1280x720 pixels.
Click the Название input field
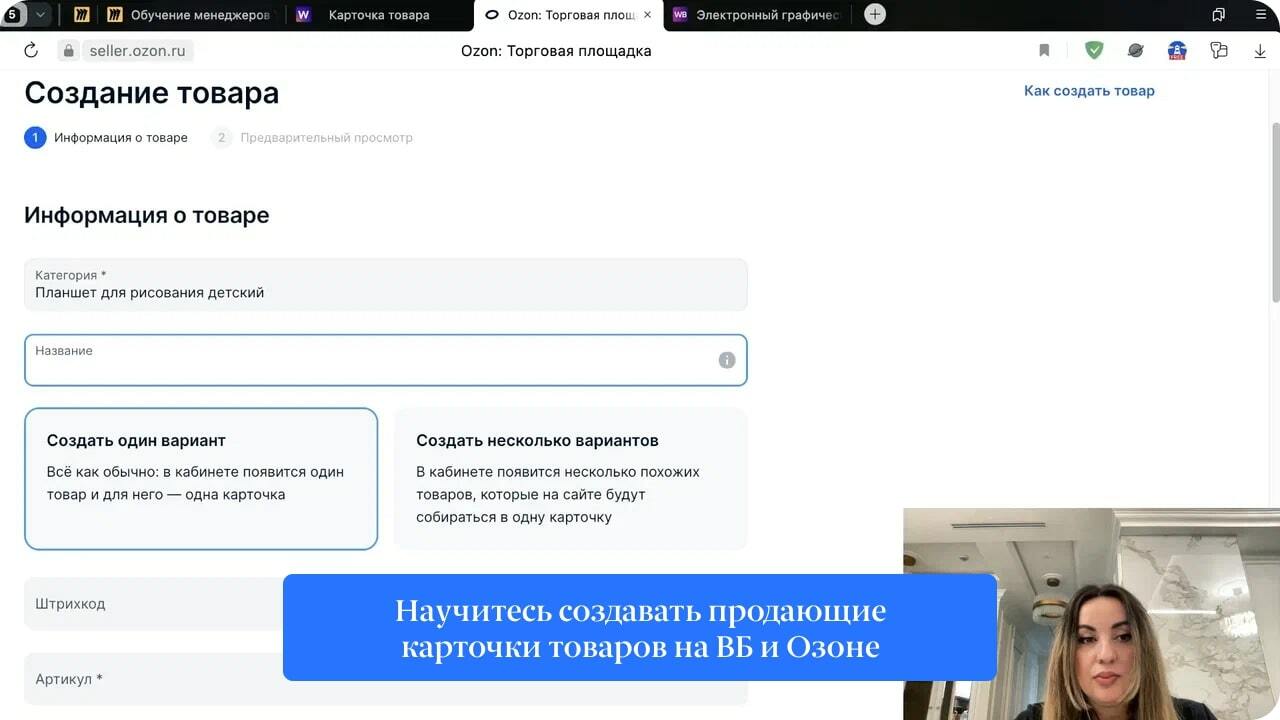(386, 360)
